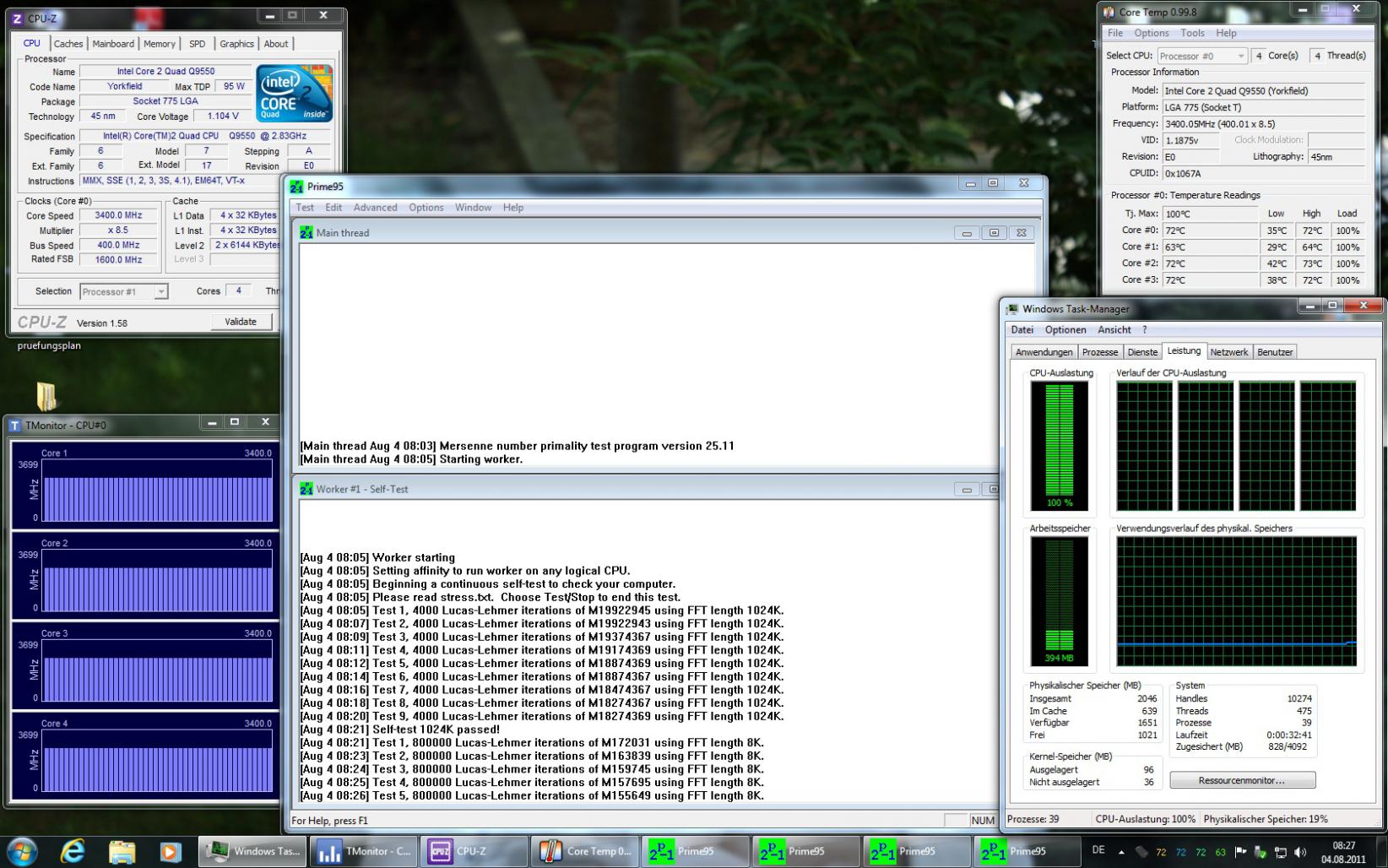This screenshot has height=868, width=1388.
Task: Open the About tab in CPU-Z
Action: (x=276, y=44)
